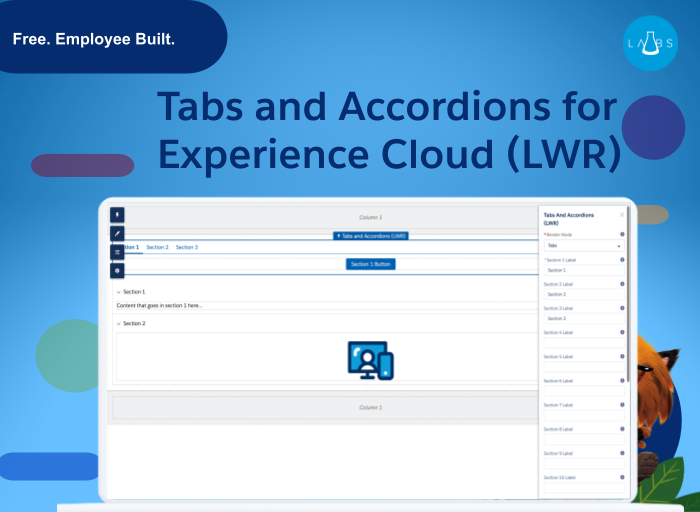Collapse the Section 1 accordion
This screenshot has height=512, width=700.
coord(119,292)
